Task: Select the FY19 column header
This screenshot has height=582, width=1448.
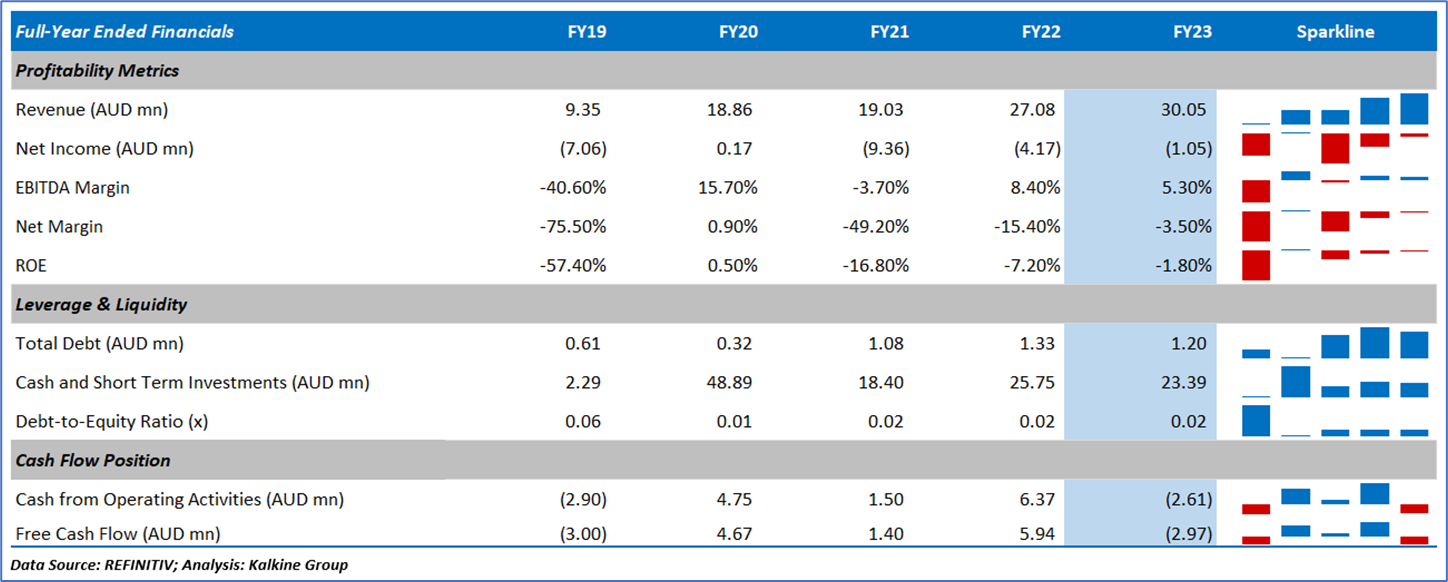Action: pyautogui.click(x=586, y=31)
